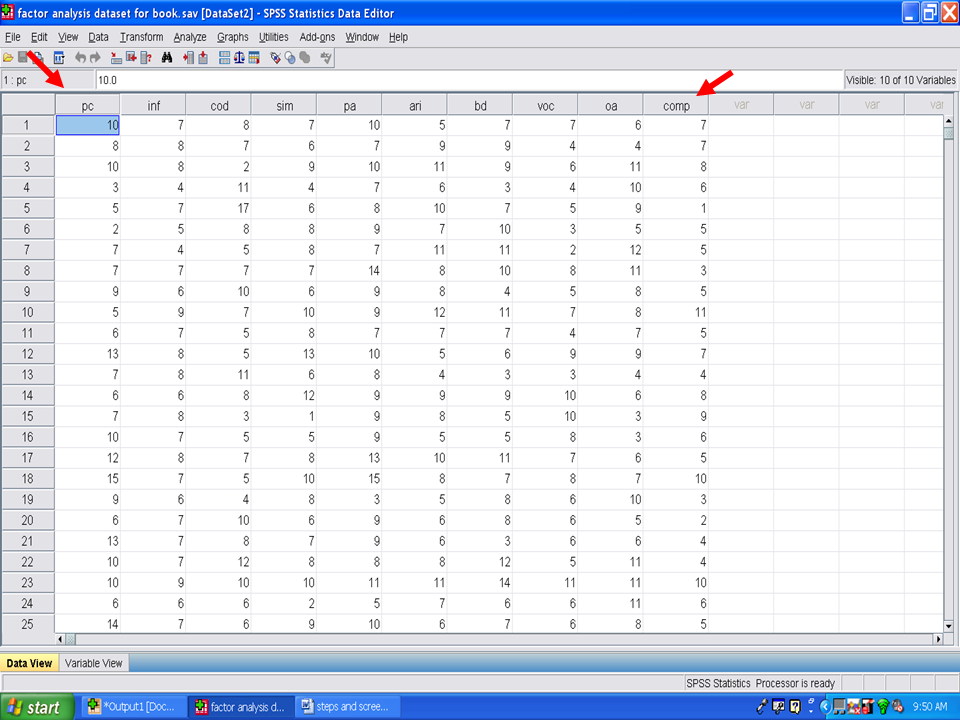Click the Windows start button
Viewport: 960px width, 720px height.
(37, 707)
